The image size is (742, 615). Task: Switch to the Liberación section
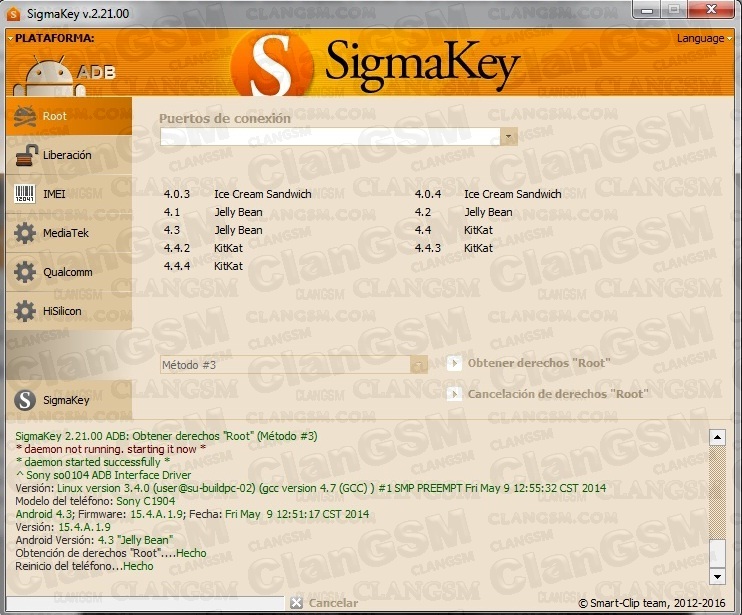click(69, 155)
